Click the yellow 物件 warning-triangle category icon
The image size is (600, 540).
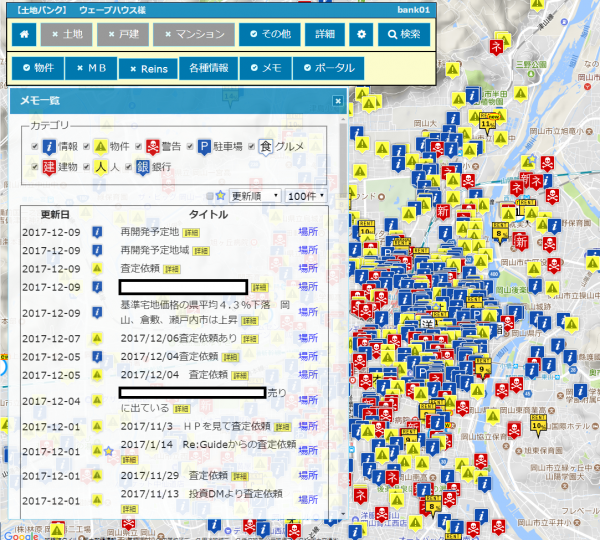100,147
